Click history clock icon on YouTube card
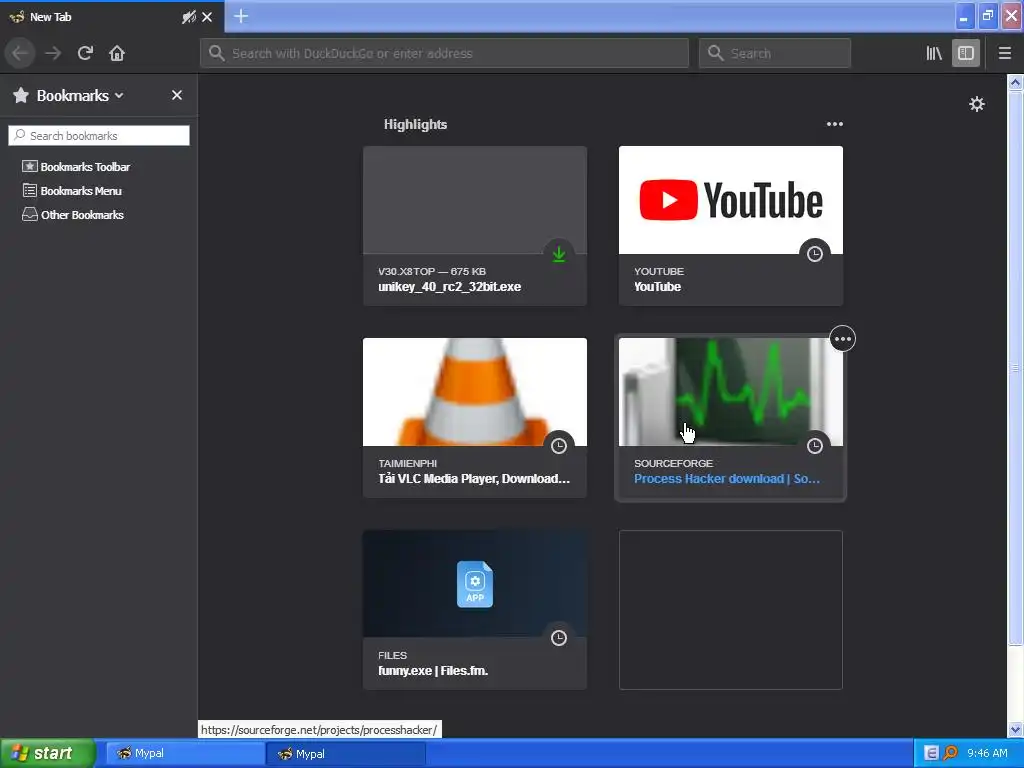 (814, 254)
